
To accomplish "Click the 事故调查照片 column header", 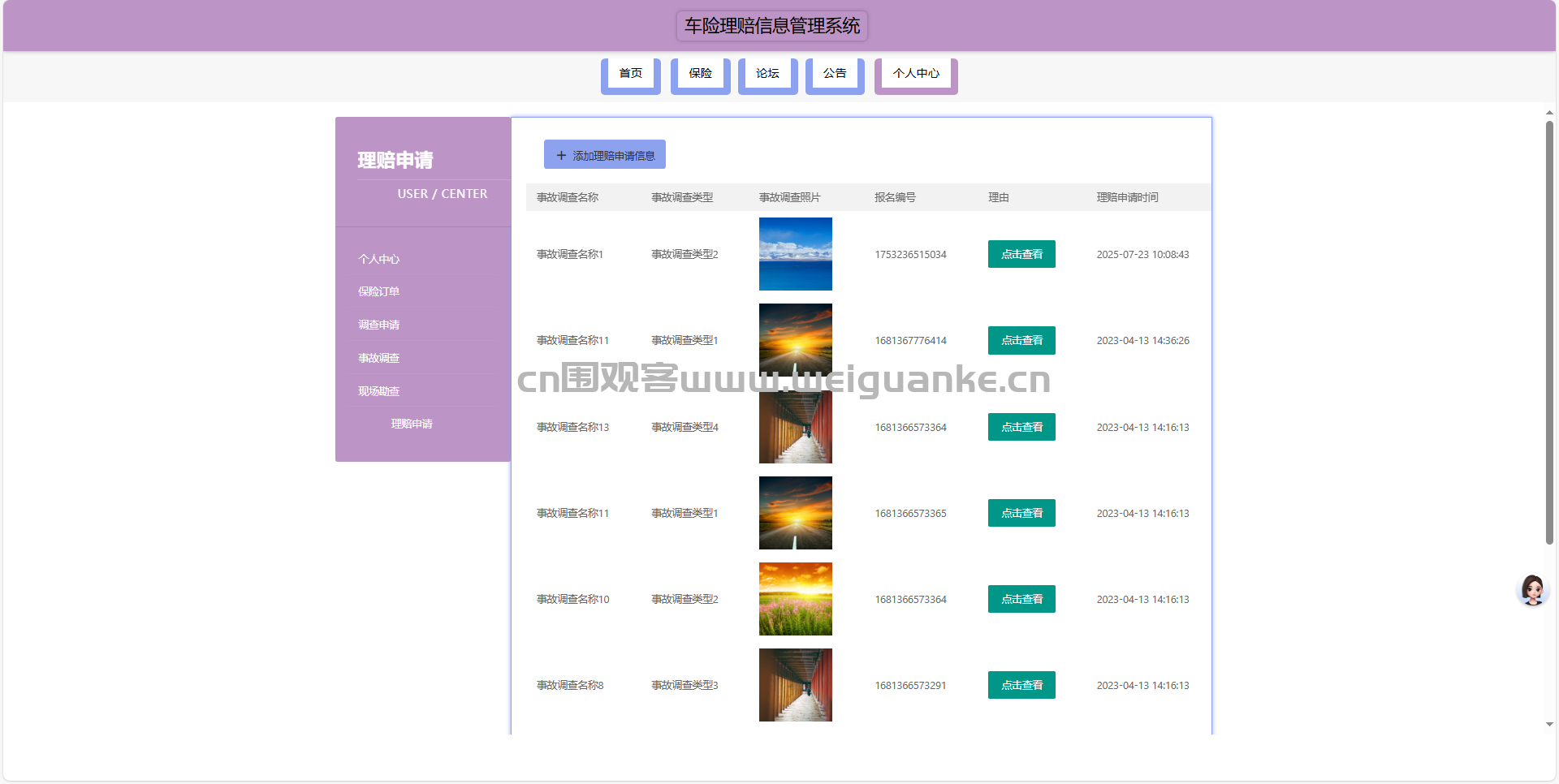I will [x=790, y=197].
